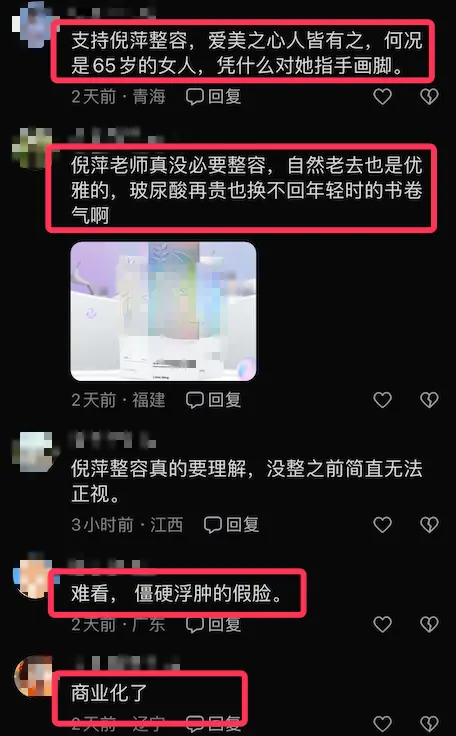Like the 难看 僵硬浮肿的假脸 comment
This screenshot has height=736, width=456.
[382, 624]
